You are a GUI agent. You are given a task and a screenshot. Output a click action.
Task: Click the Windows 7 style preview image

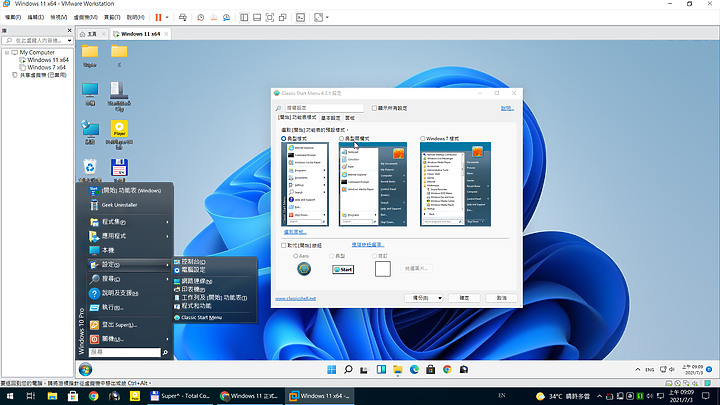click(x=456, y=184)
